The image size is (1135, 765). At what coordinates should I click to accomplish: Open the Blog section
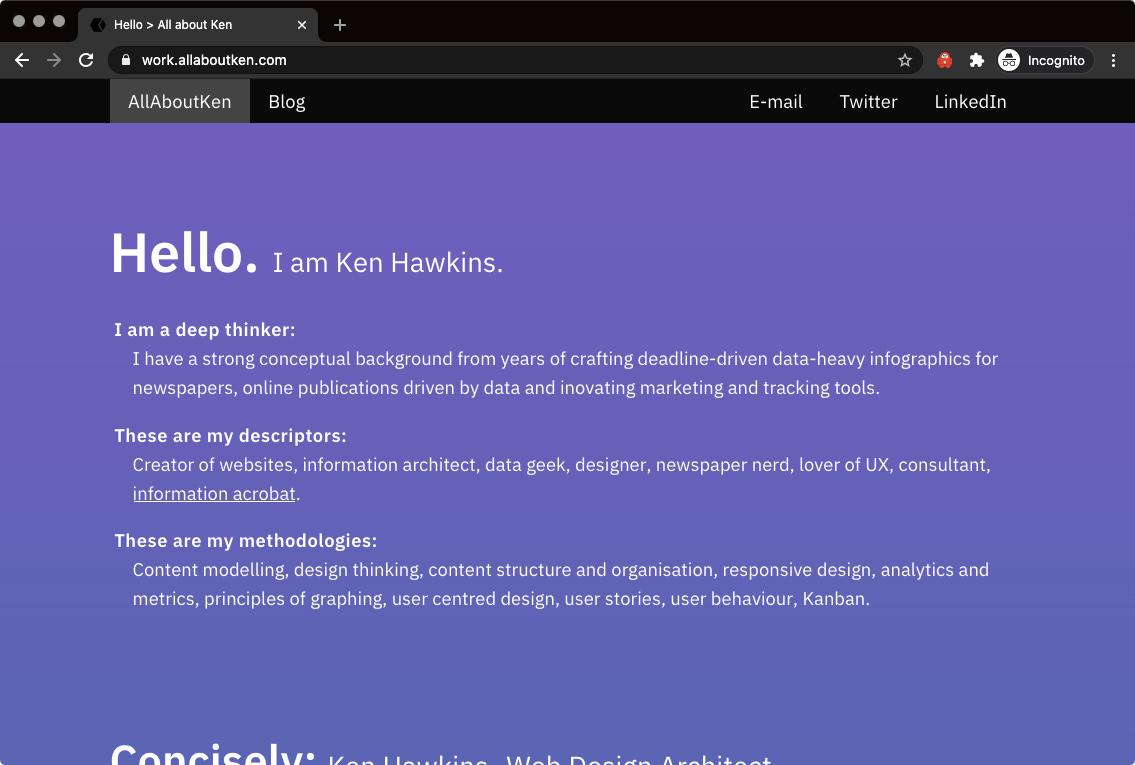[286, 101]
